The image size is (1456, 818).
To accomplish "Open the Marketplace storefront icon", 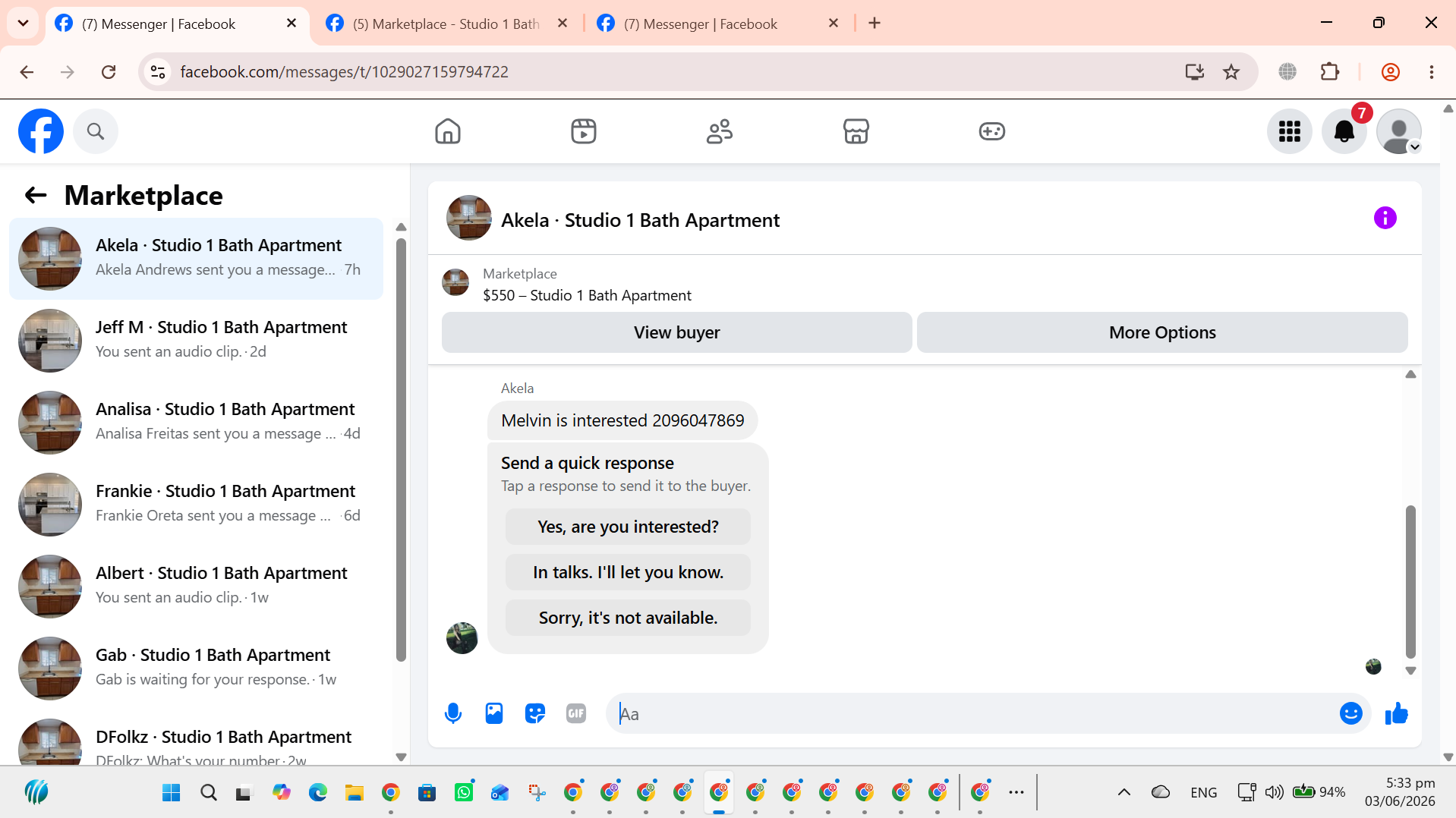I will (856, 131).
